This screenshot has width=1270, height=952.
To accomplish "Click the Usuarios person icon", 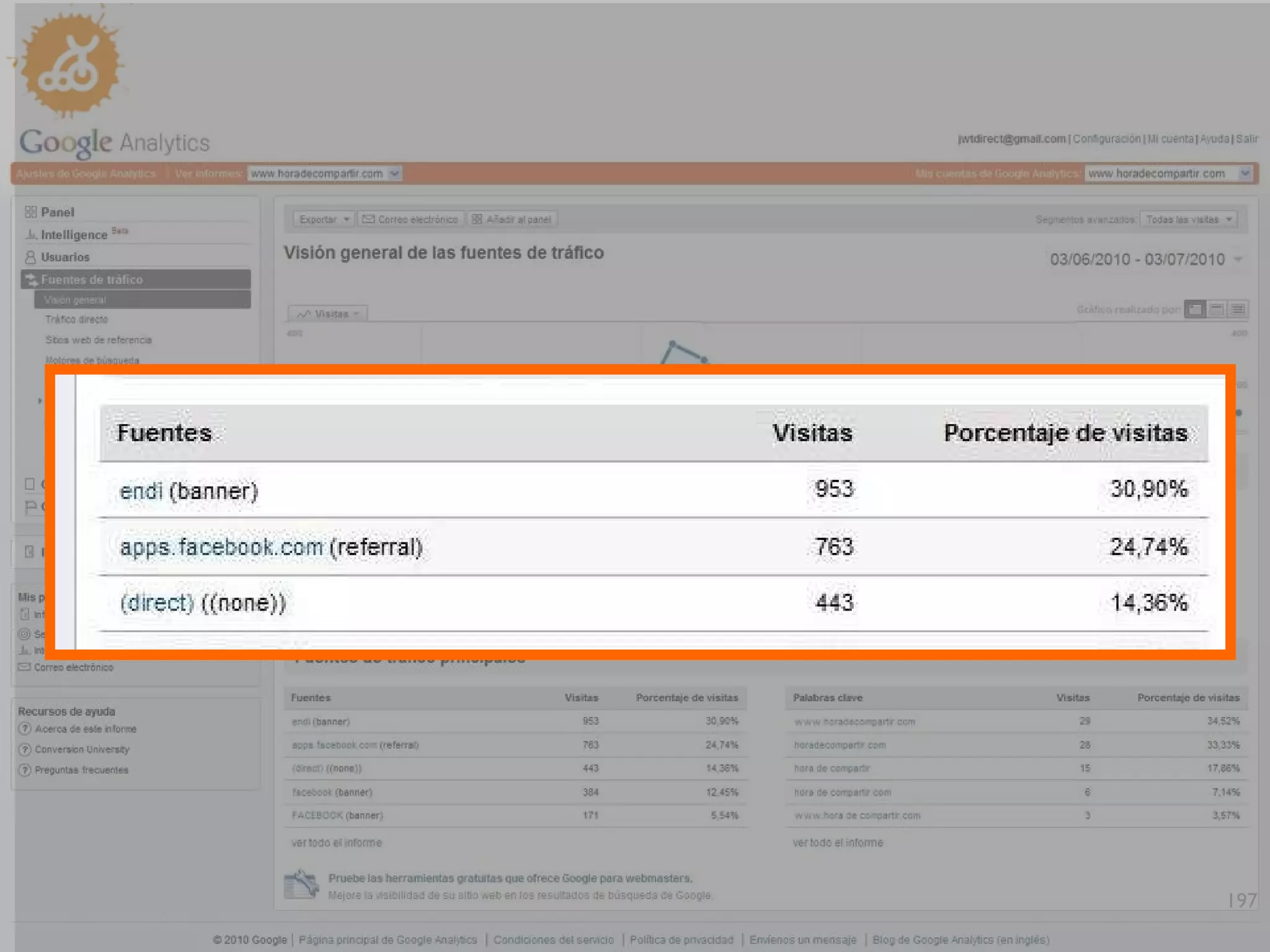I will [x=30, y=257].
